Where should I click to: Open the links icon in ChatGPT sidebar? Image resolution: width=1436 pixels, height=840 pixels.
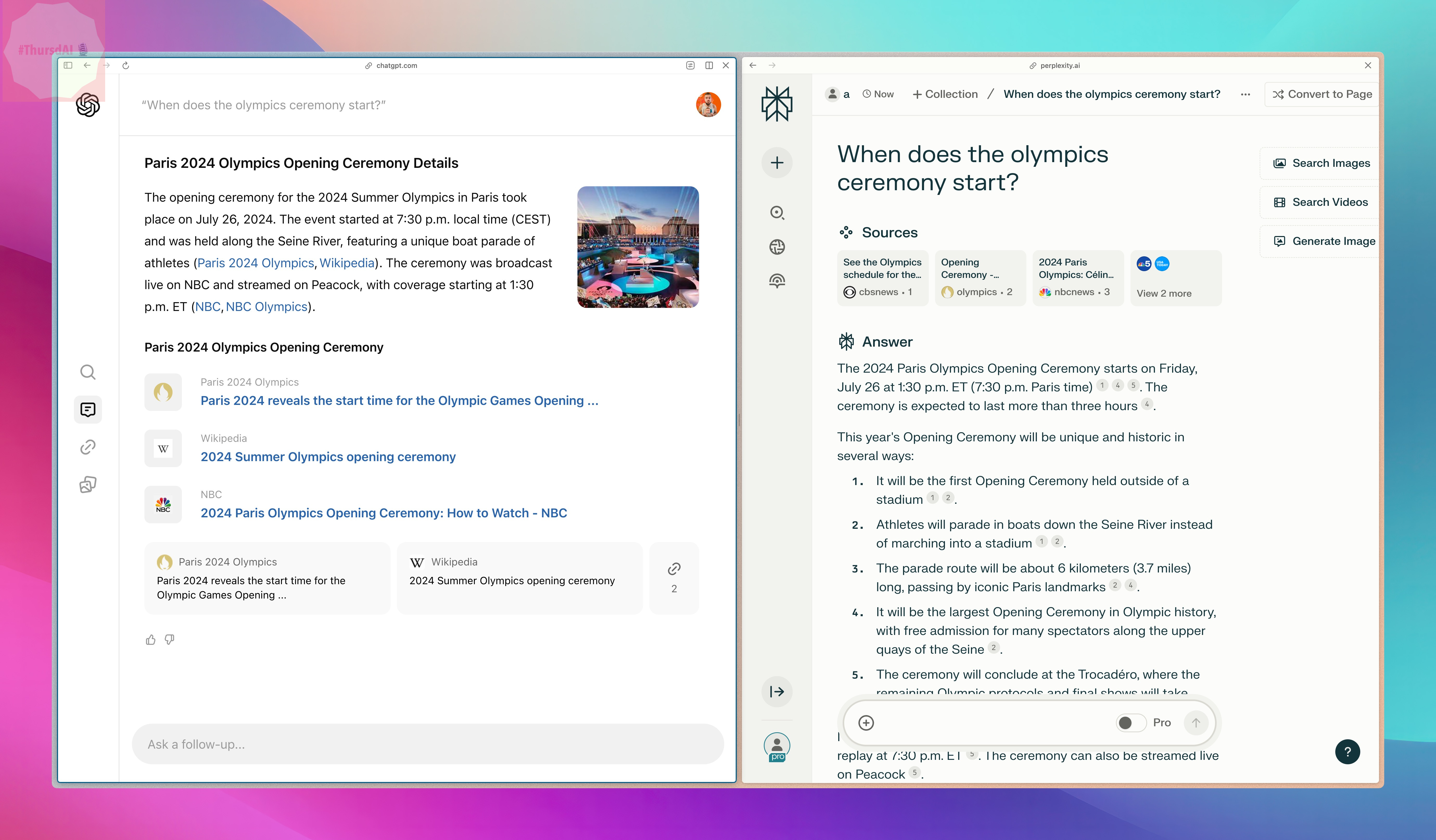[88, 447]
